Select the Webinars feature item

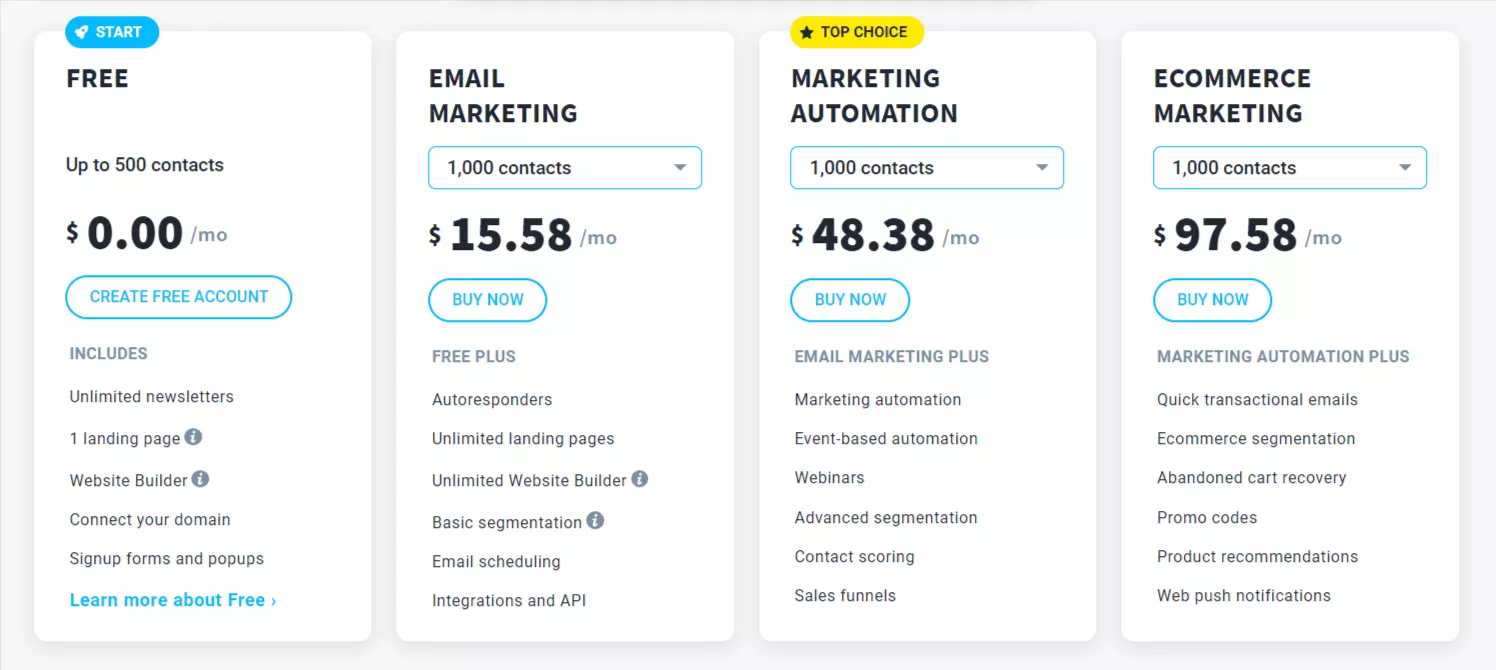829,478
